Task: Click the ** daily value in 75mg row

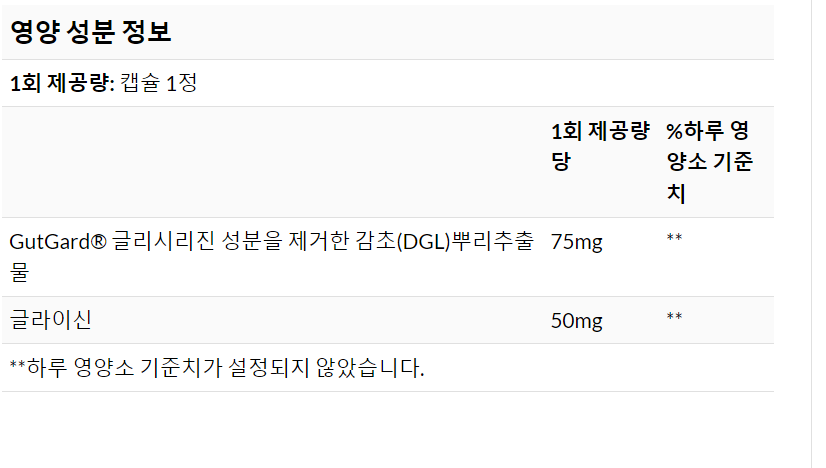Action: [674, 239]
